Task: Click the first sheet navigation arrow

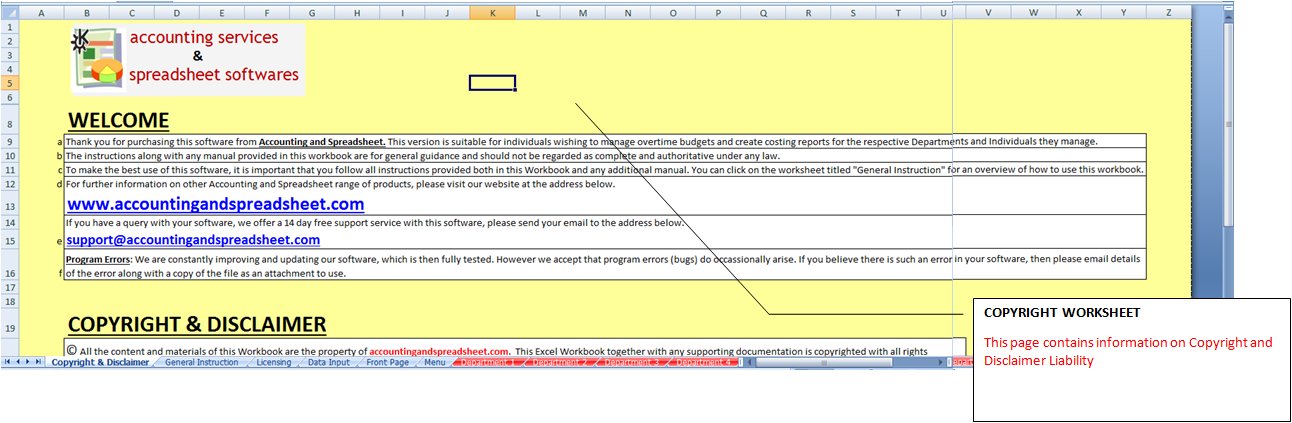Action: point(8,362)
